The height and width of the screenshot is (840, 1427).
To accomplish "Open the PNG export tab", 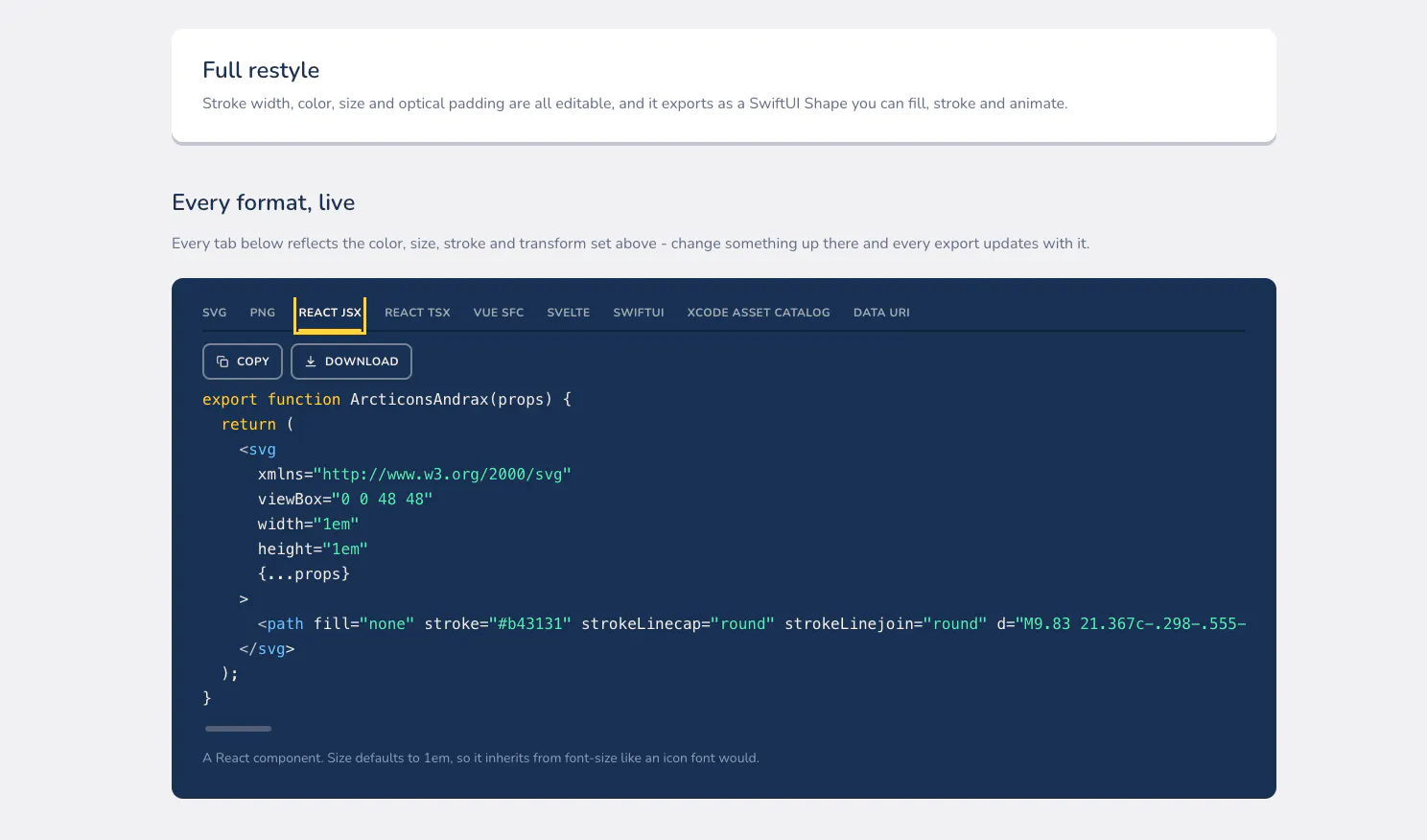I will 262,313.
